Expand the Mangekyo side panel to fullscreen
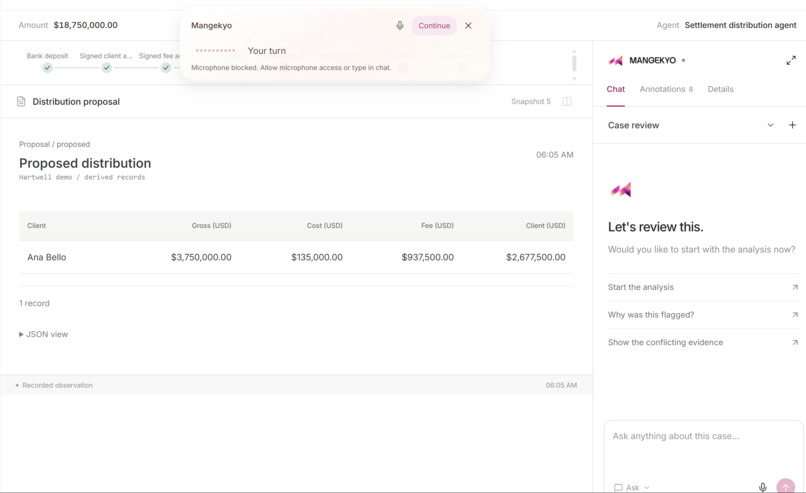This screenshot has height=493, width=806. [x=791, y=61]
